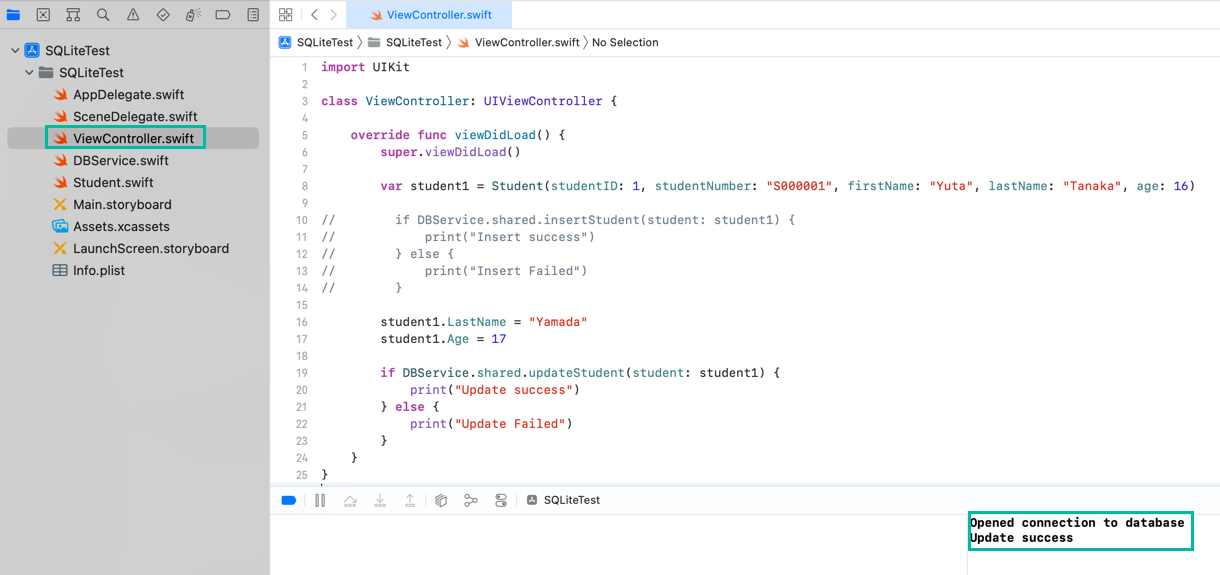
Task: Click the Swift icon beside DBService.swift
Action: [x=60, y=161]
